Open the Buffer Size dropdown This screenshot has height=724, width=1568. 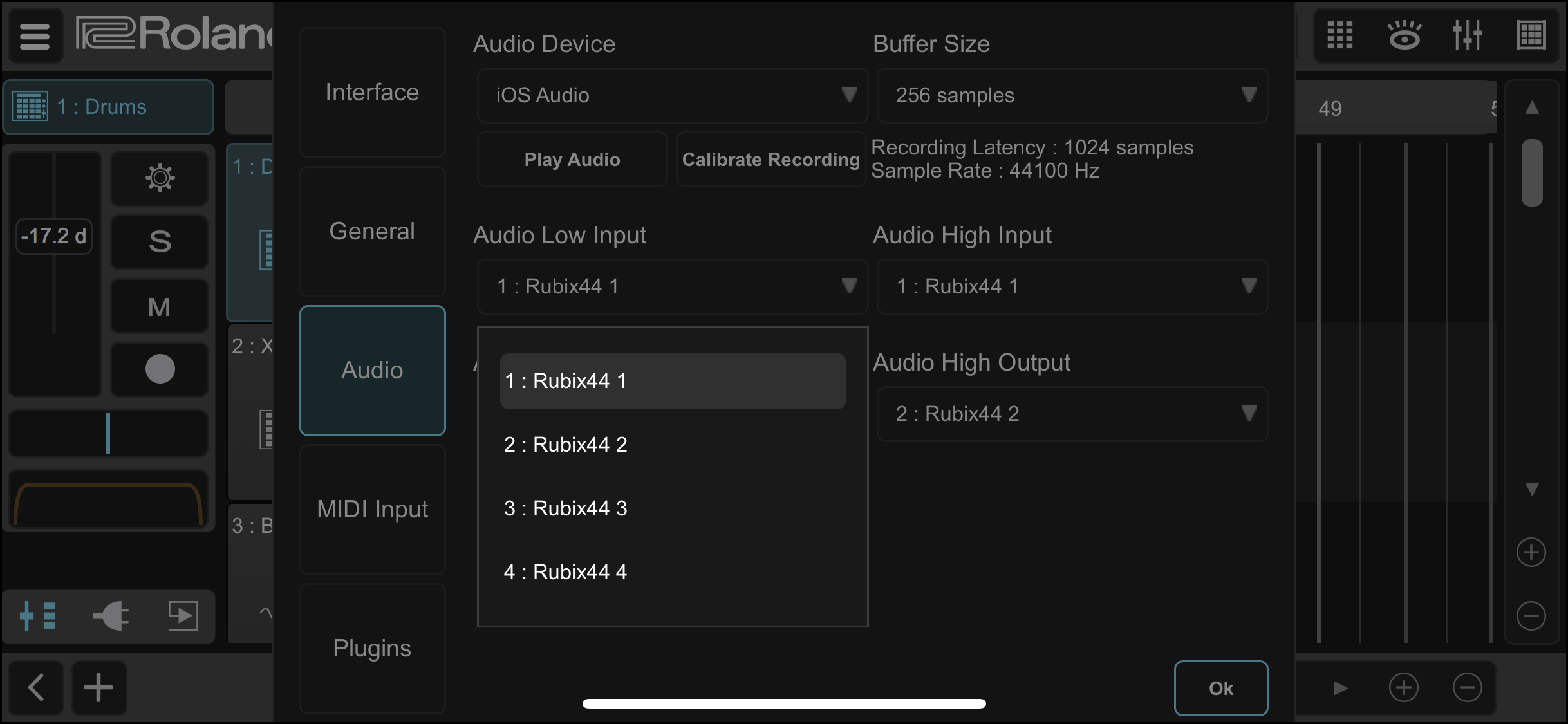[1072, 95]
